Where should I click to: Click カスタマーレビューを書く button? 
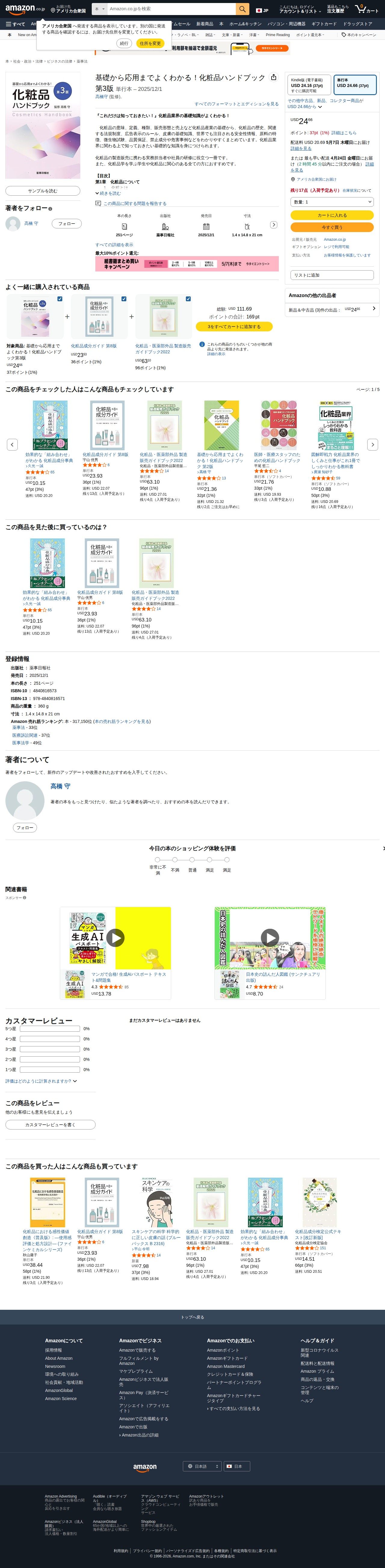point(51,1125)
